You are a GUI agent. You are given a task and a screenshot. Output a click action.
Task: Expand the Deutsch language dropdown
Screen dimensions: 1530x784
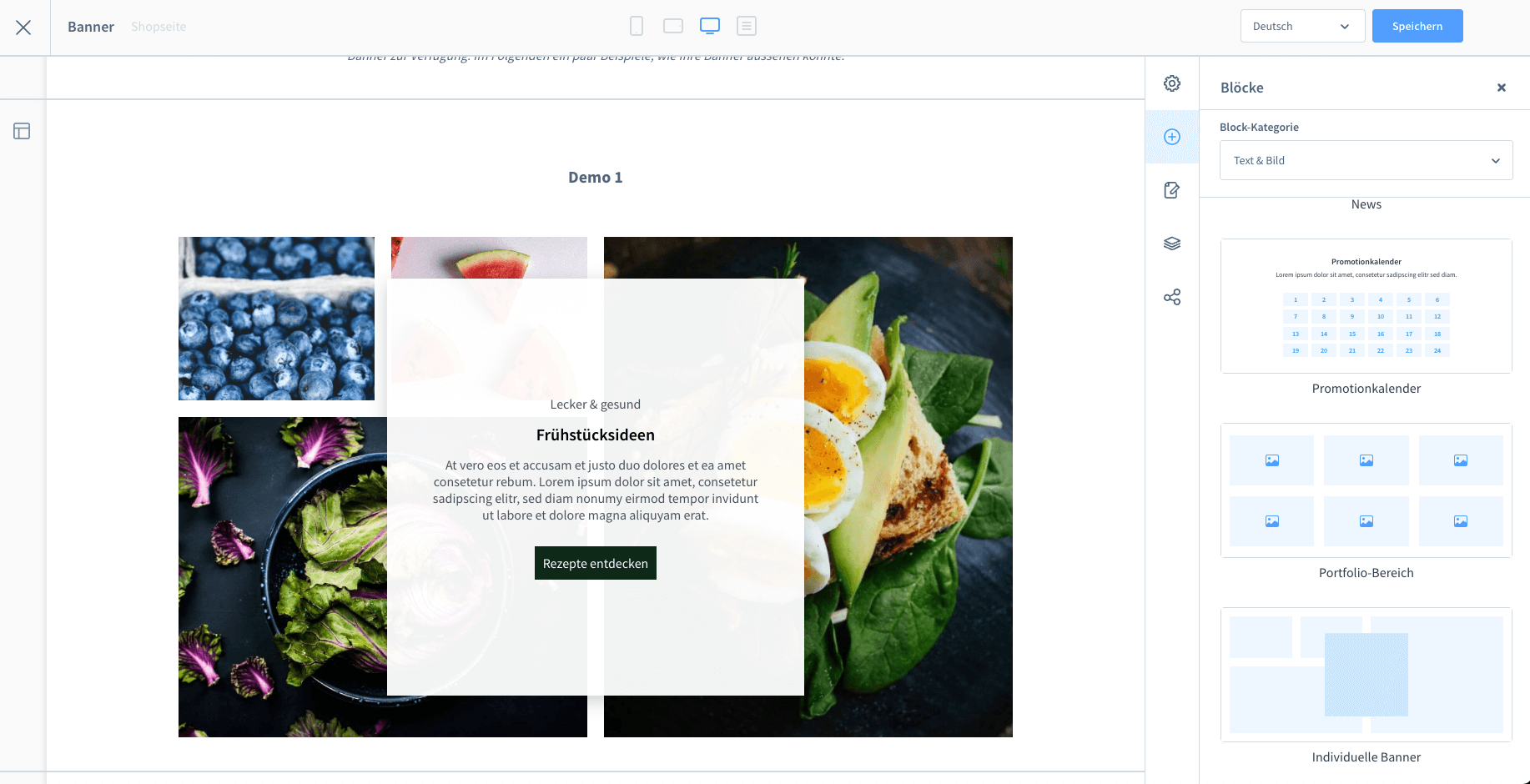pyautogui.click(x=1302, y=26)
